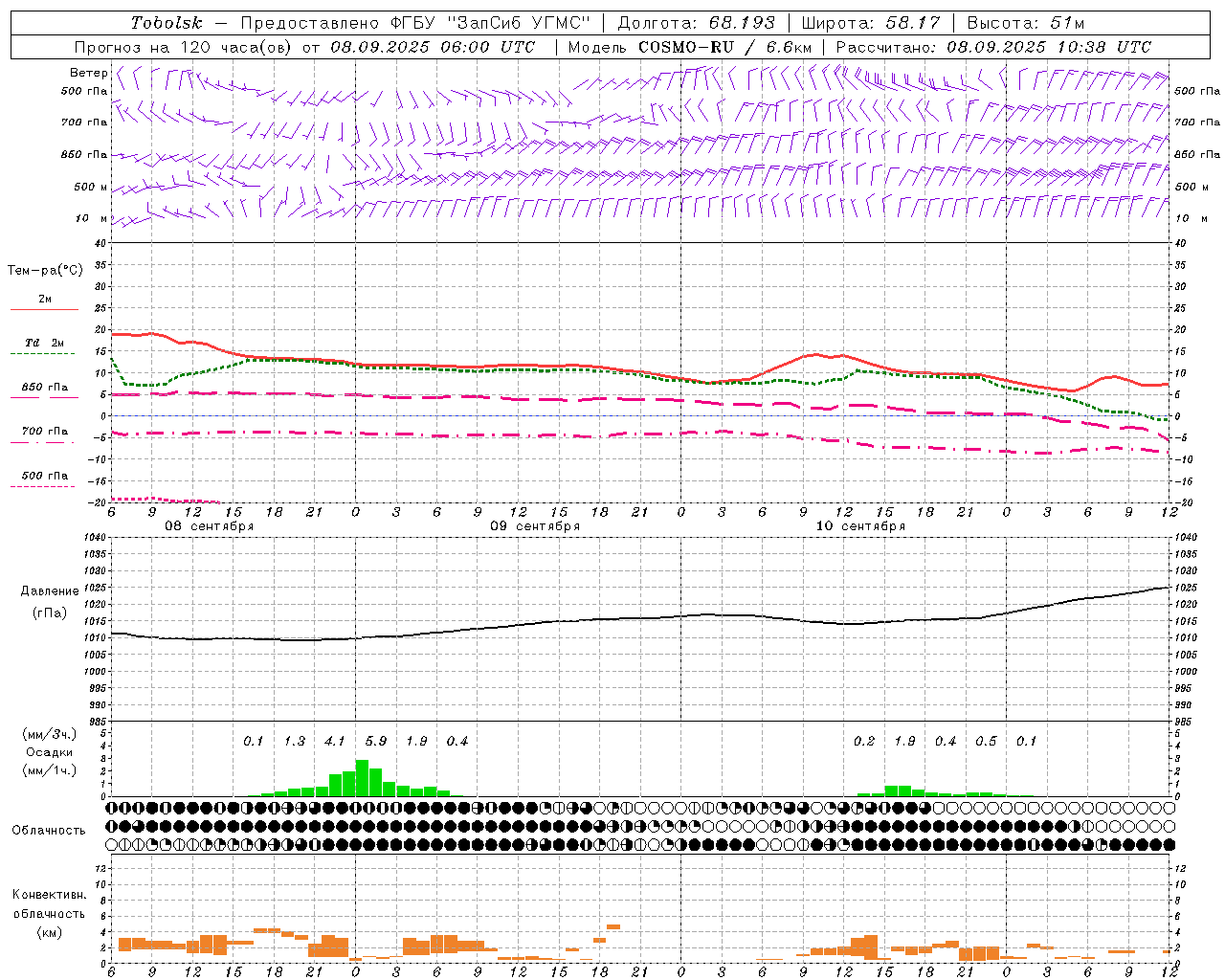1225x980 pixels.
Task: Click the "Тем-ра(°C)" temperature panel label
Action: pyautogui.click(x=45, y=271)
